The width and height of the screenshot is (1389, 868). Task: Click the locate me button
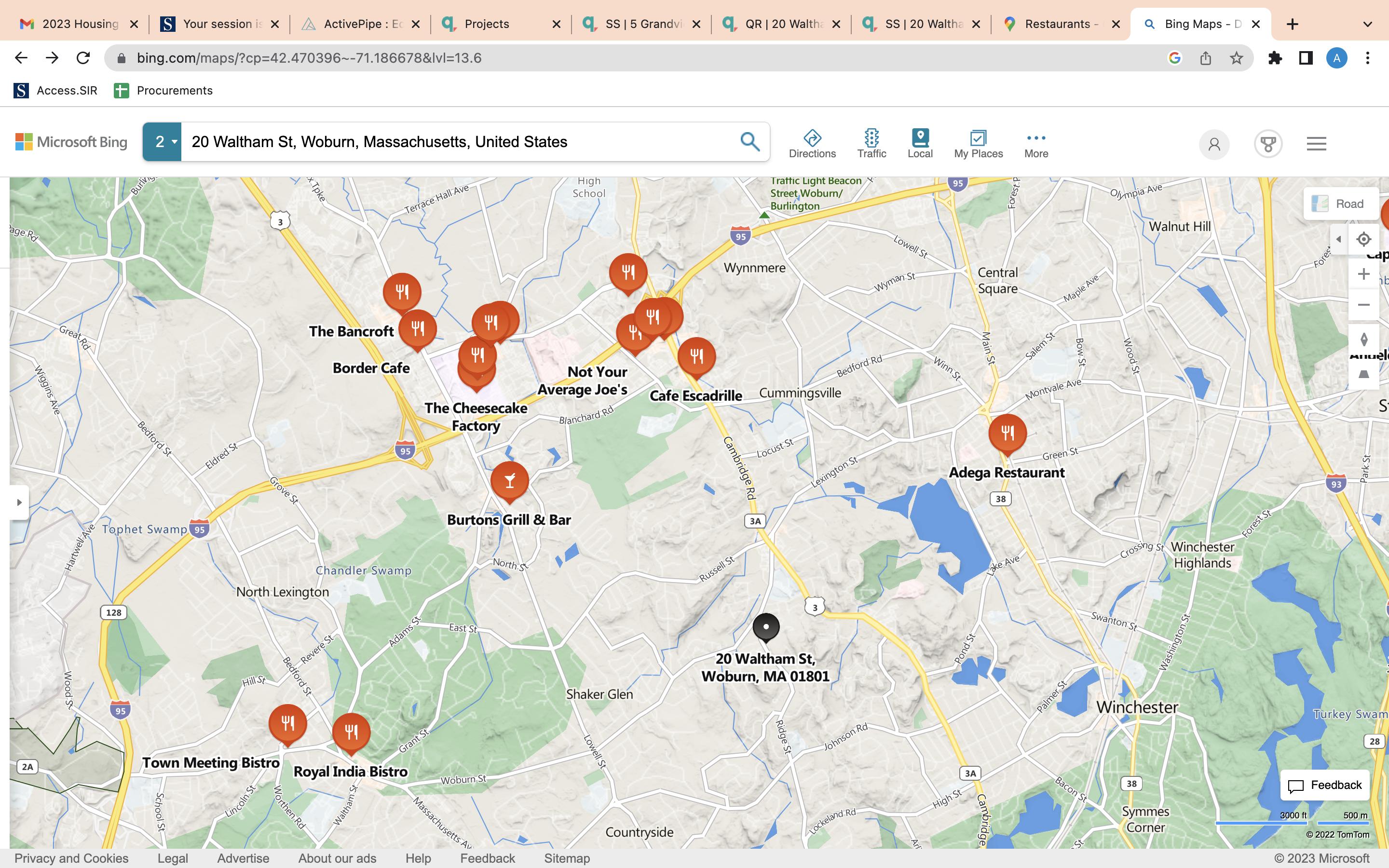[1364, 239]
